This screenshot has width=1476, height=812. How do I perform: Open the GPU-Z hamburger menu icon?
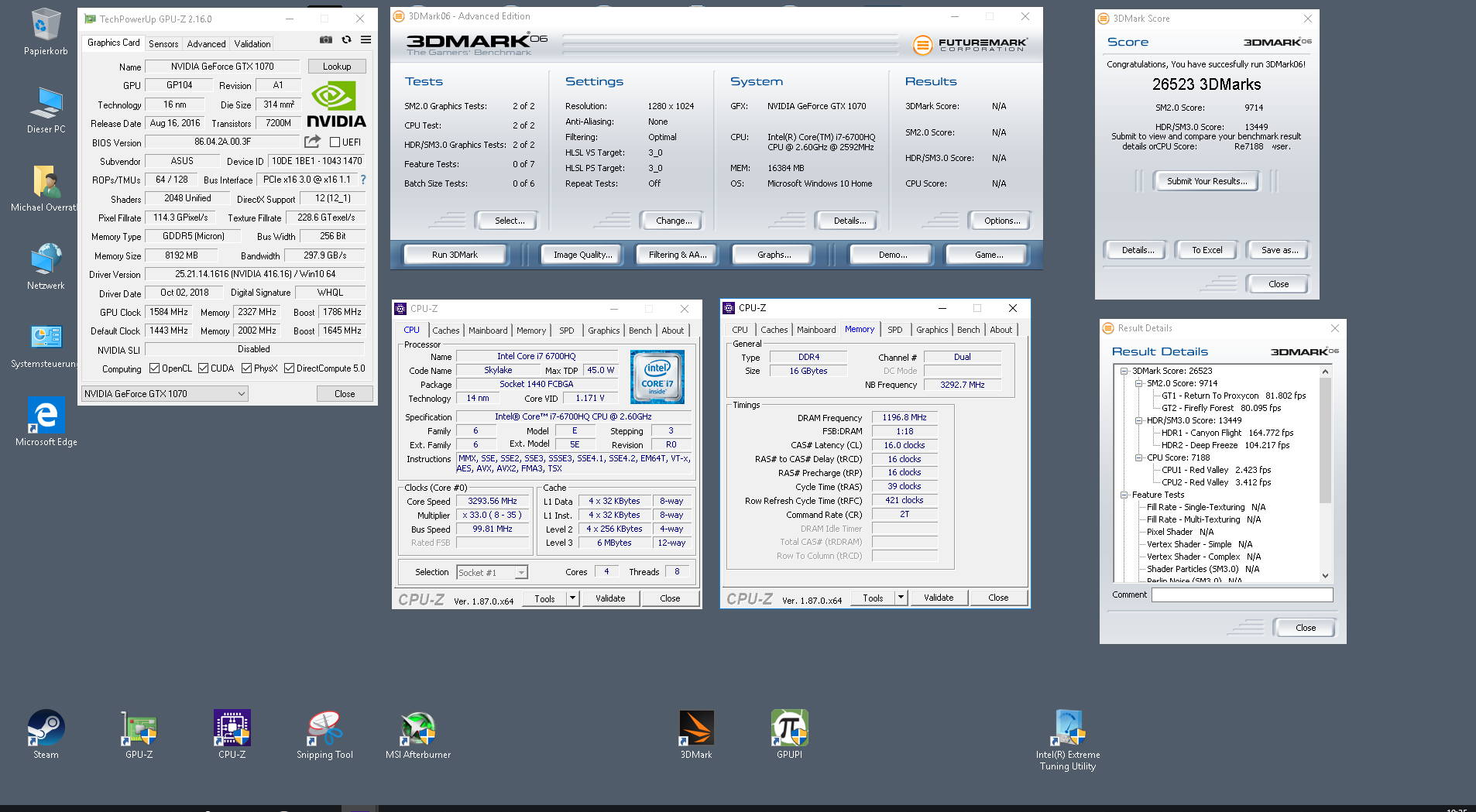(366, 39)
